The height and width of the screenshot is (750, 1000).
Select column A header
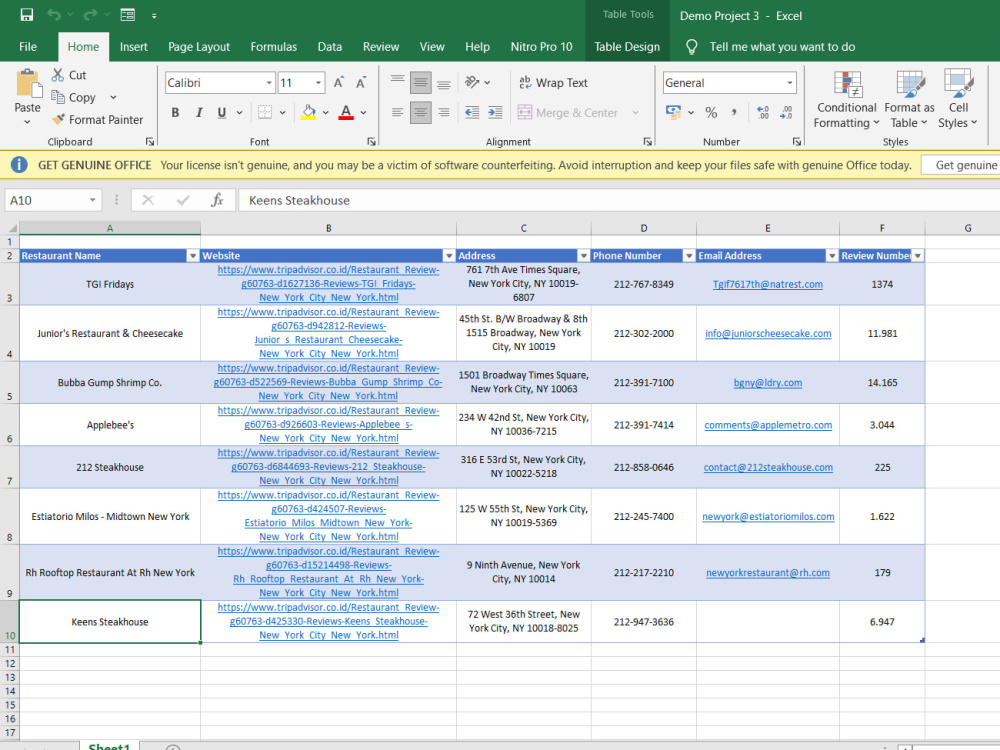(x=110, y=228)
